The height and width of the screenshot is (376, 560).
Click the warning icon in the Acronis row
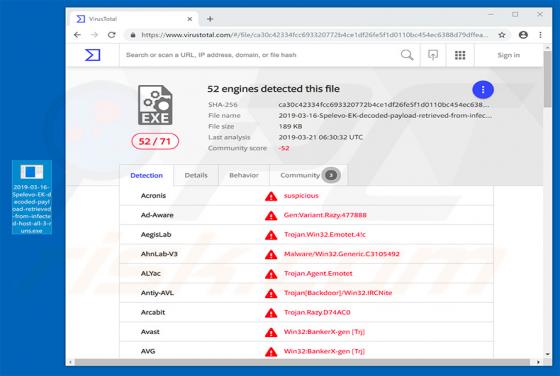coord(271,196)
